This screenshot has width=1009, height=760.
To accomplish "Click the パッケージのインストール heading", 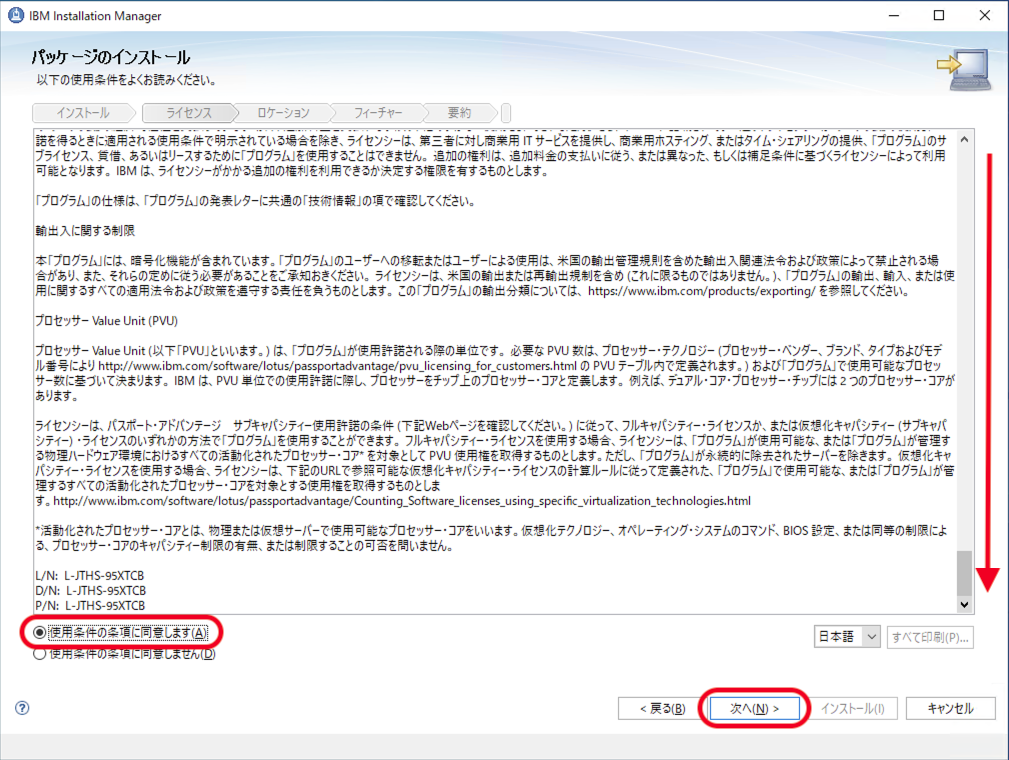I will pos(111,57).
